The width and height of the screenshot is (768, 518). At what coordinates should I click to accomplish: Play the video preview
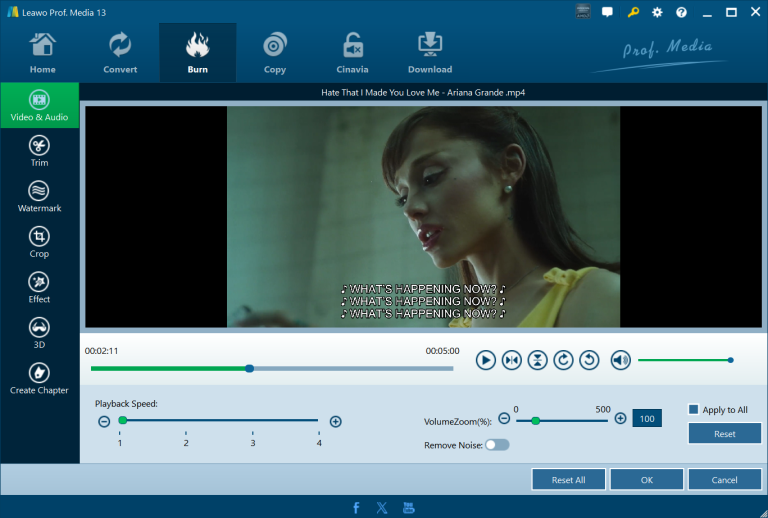click(485, 360)
